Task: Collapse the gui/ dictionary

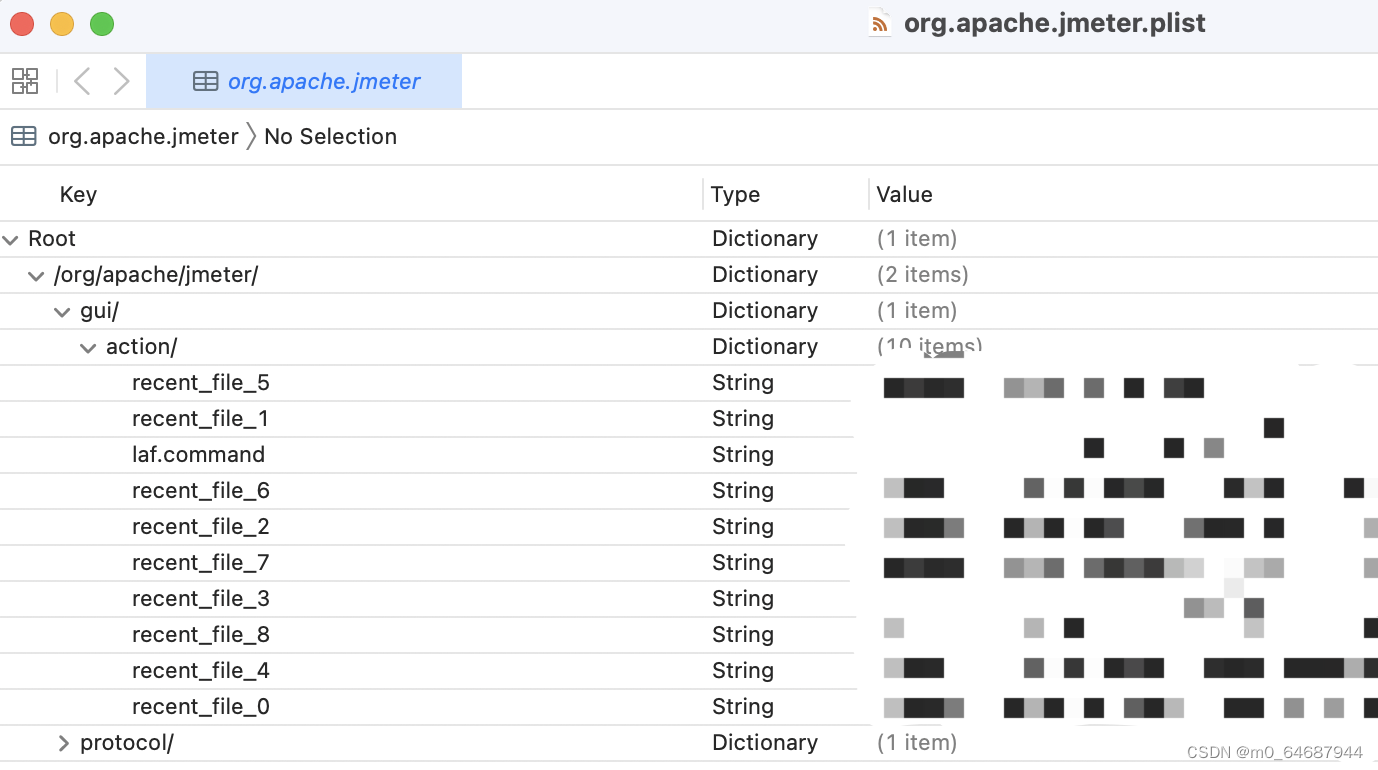Action: tap(63, 311)
